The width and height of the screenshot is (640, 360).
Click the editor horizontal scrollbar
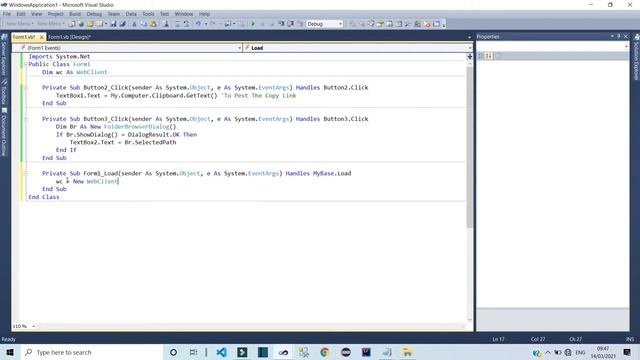pos(251,326)
